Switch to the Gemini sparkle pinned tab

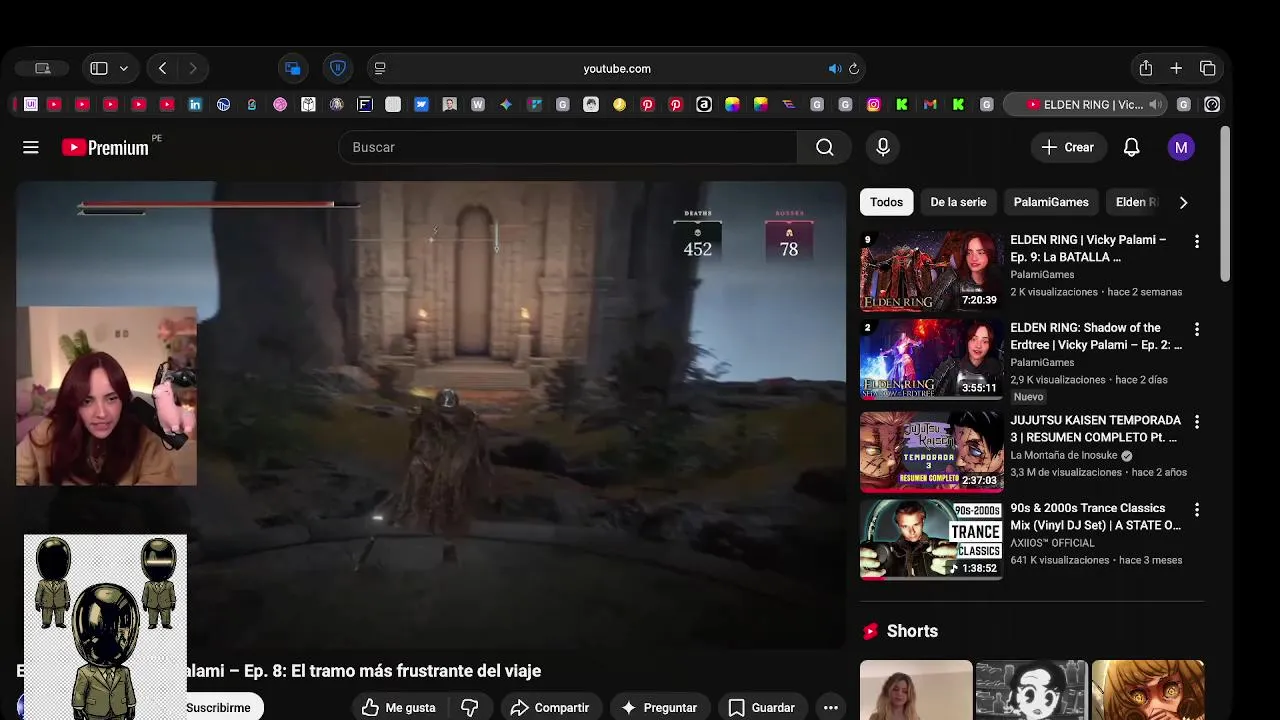pos(506,104)
